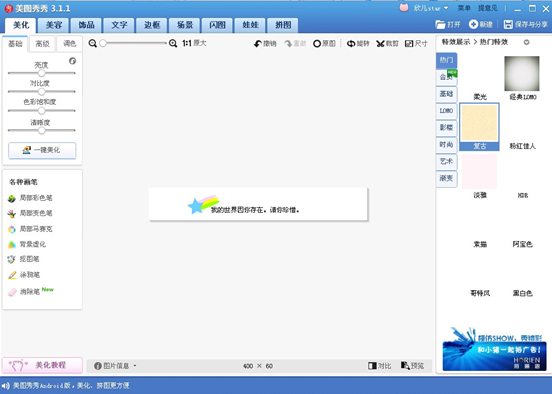
Task: Select the 局部马赛克 mosaic brush
Action: pos(30,229)
